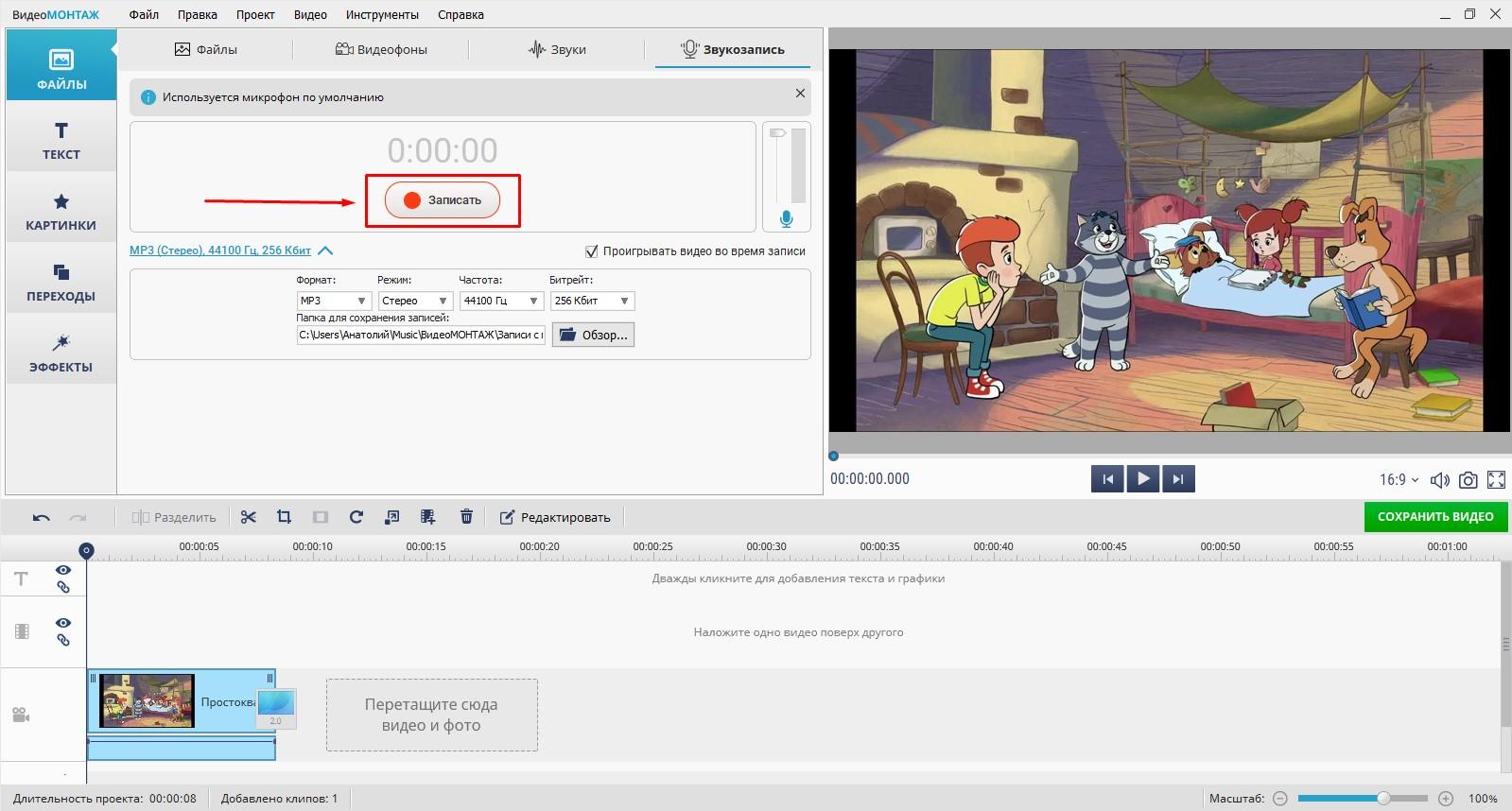The width and height of the screenshot is (1512, 811).
Task: Open the Видео menu
Action: point(310,15)
